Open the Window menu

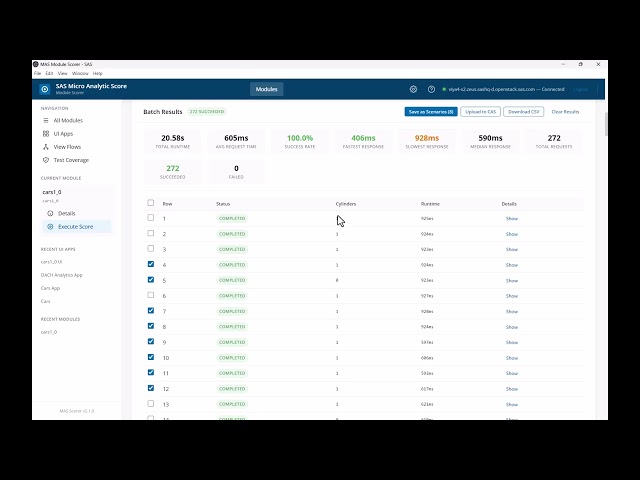[80, 73]
